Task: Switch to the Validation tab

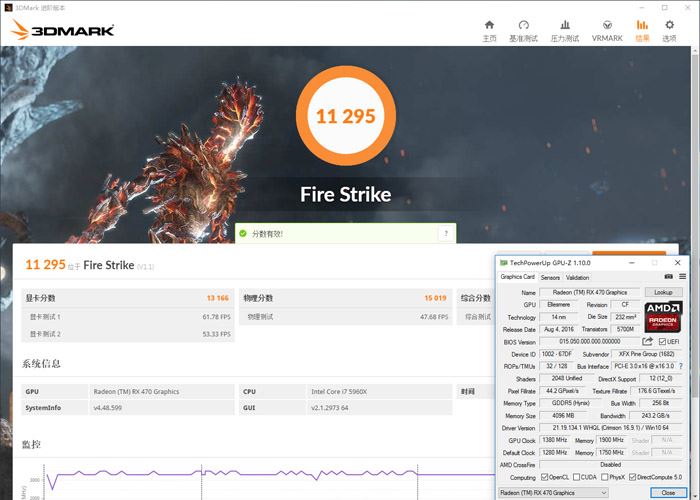Action: click(577, 277)
